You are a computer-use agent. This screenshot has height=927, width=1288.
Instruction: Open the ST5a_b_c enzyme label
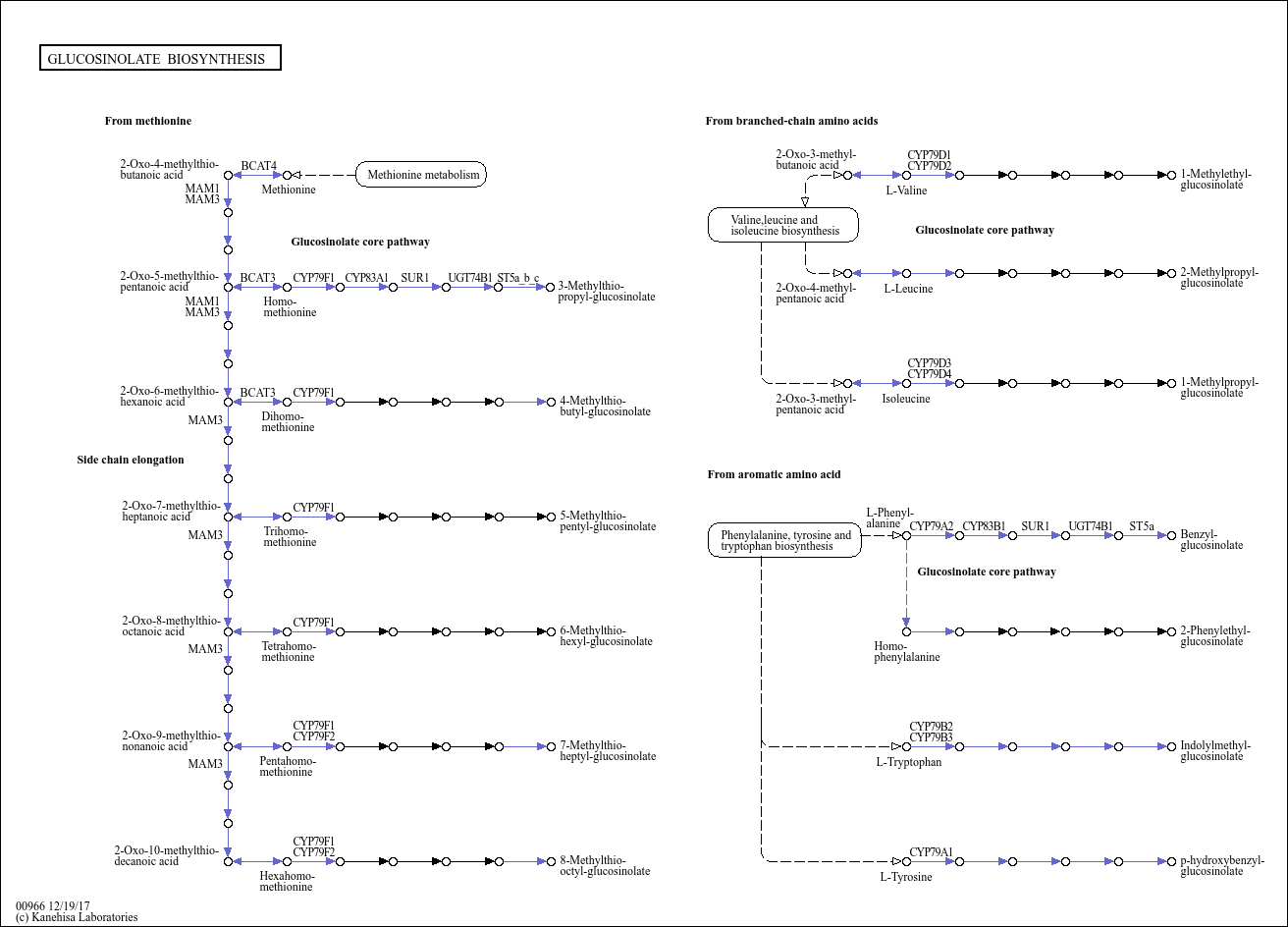(518, 278)
